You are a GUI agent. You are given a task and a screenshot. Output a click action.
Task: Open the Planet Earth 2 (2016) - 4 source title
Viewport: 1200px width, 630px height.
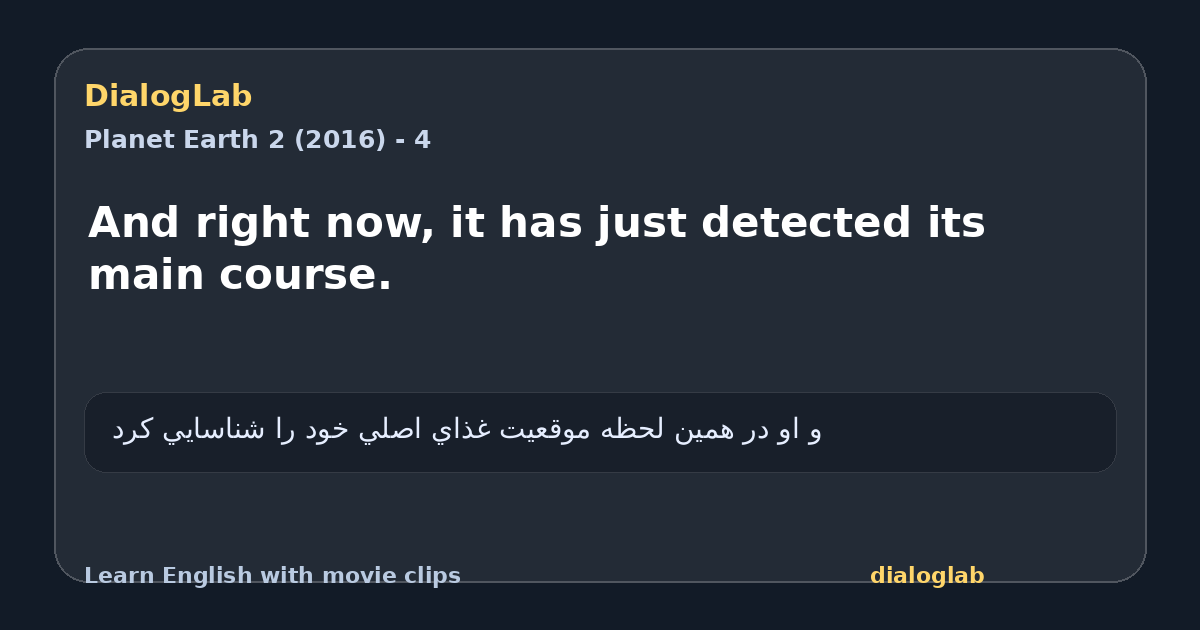[257, 140]
